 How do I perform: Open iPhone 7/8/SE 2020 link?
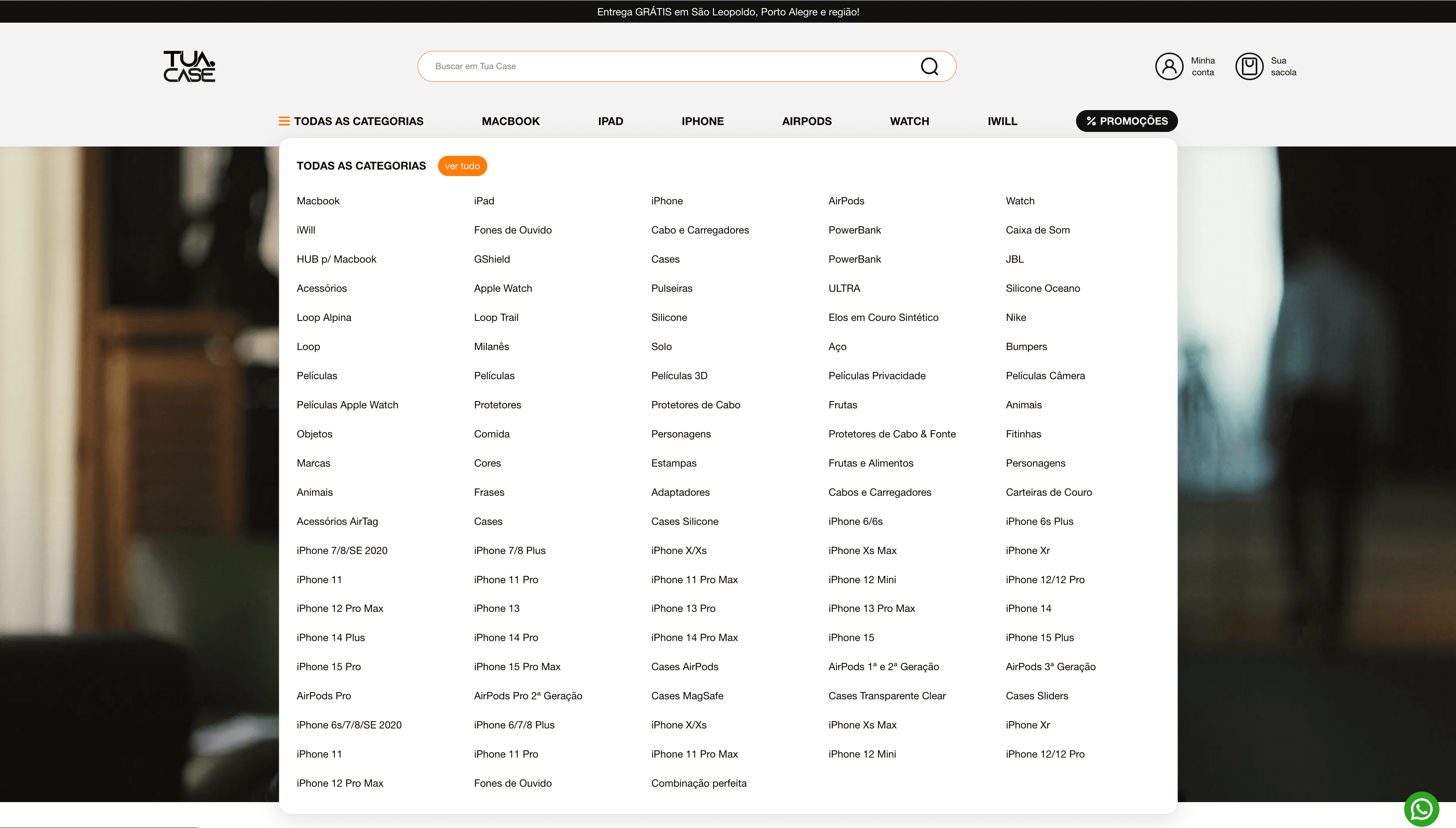point(342,550)
